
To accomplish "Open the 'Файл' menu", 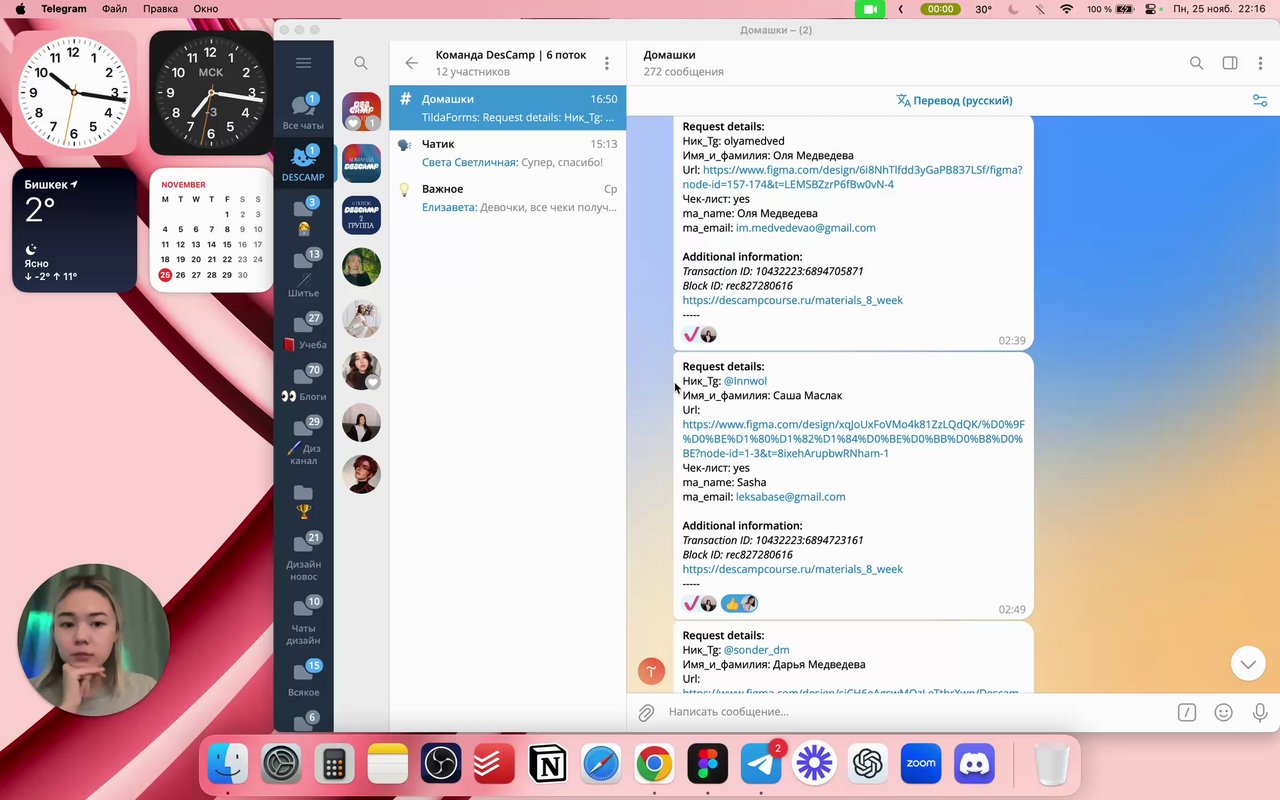I will pos(114,9).
